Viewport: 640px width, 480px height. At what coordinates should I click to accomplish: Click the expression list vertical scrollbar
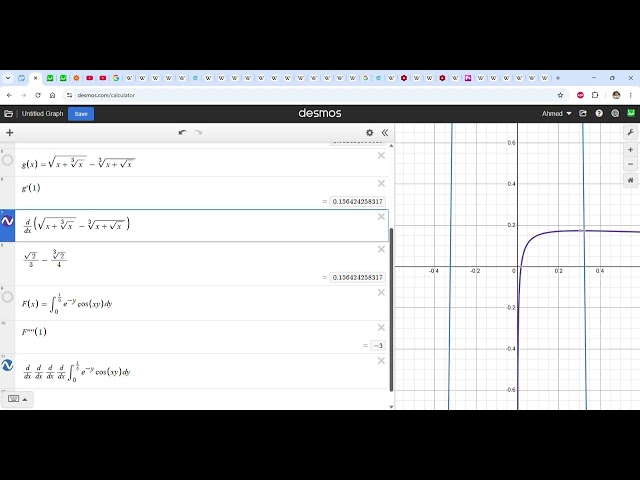(391, 309)
